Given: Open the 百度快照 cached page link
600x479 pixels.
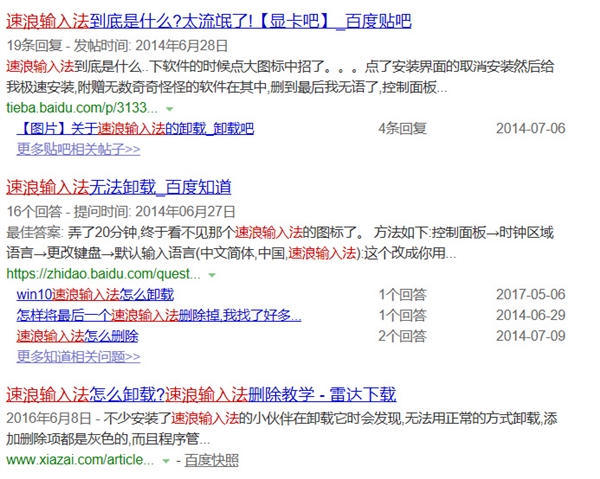Looking at the screenshot, I should 212,460.
